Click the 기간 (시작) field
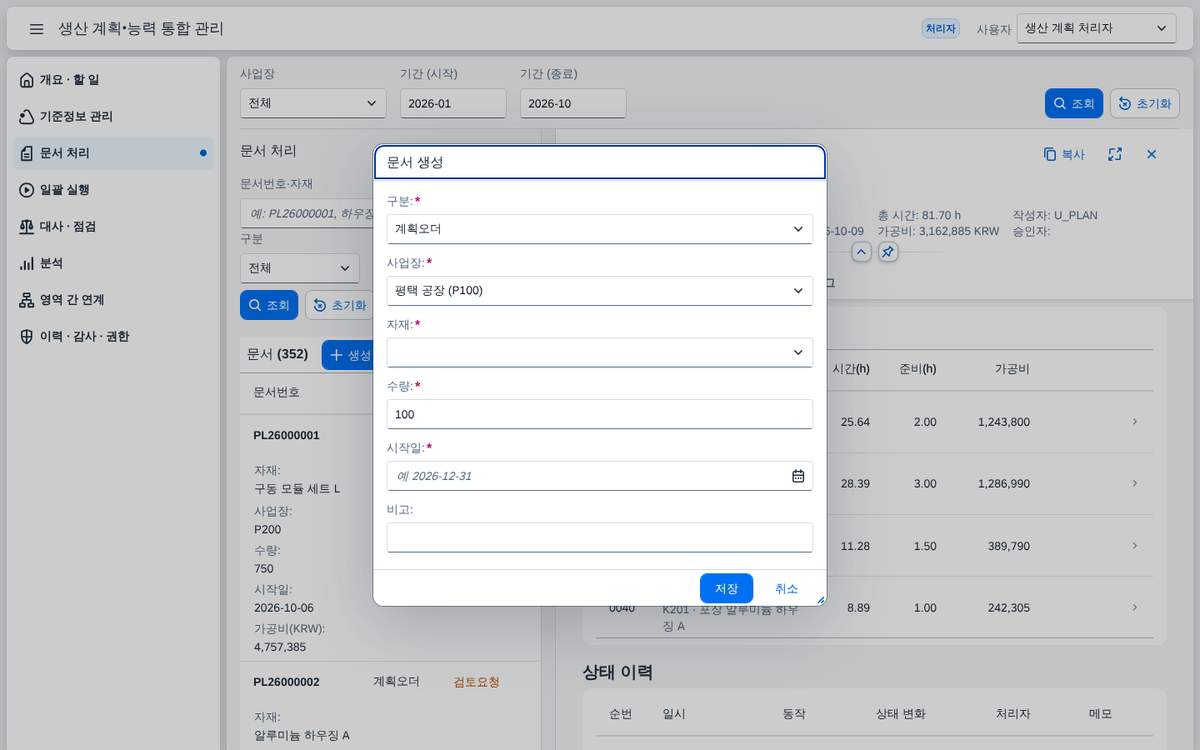 tap(453, 103)
